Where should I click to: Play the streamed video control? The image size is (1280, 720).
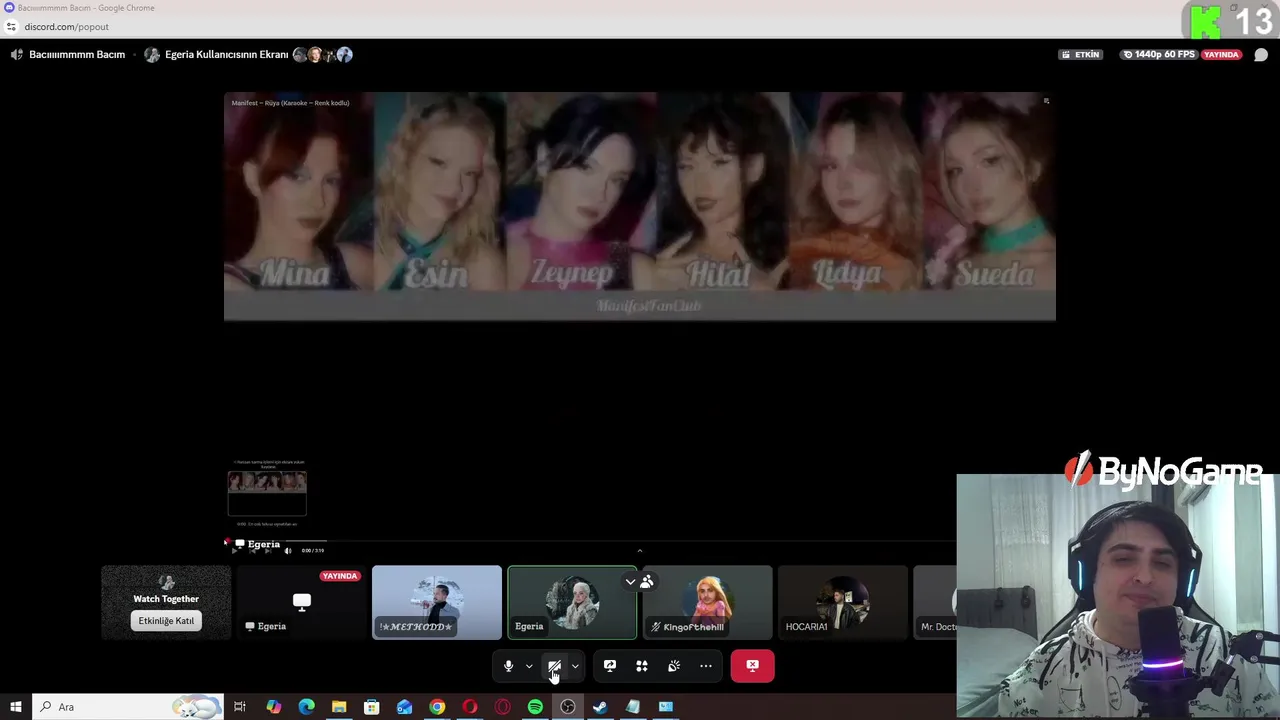[x=235, y=551]
